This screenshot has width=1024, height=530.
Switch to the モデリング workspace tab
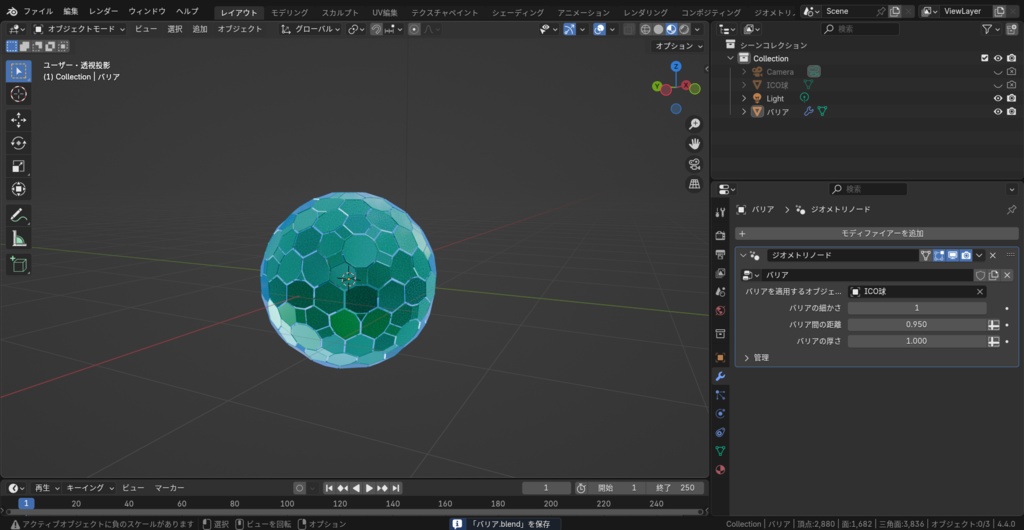tap(289, 12)
